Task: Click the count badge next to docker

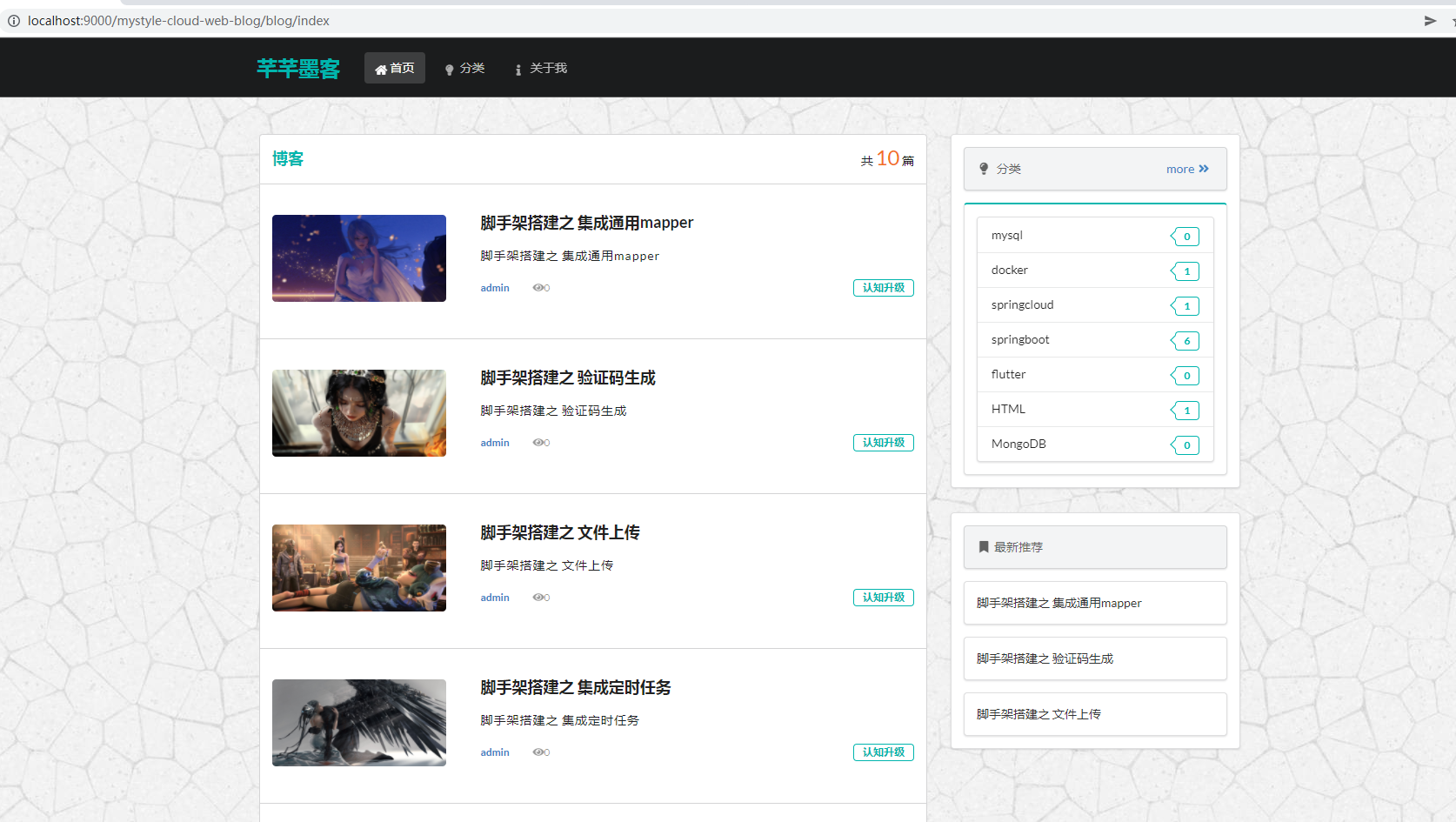Action: pyautogui.click(x=1186, y=271)
